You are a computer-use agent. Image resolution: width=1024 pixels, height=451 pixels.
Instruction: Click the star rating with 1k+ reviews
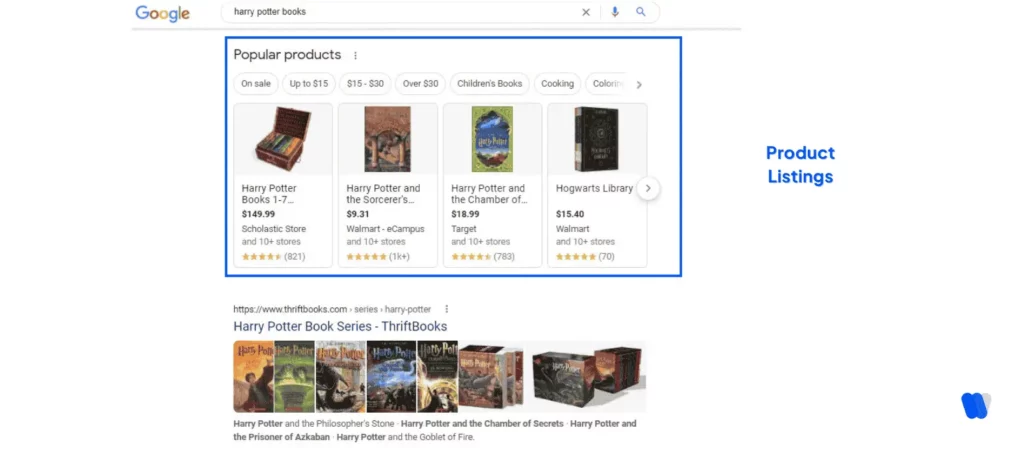click(378, 257)
